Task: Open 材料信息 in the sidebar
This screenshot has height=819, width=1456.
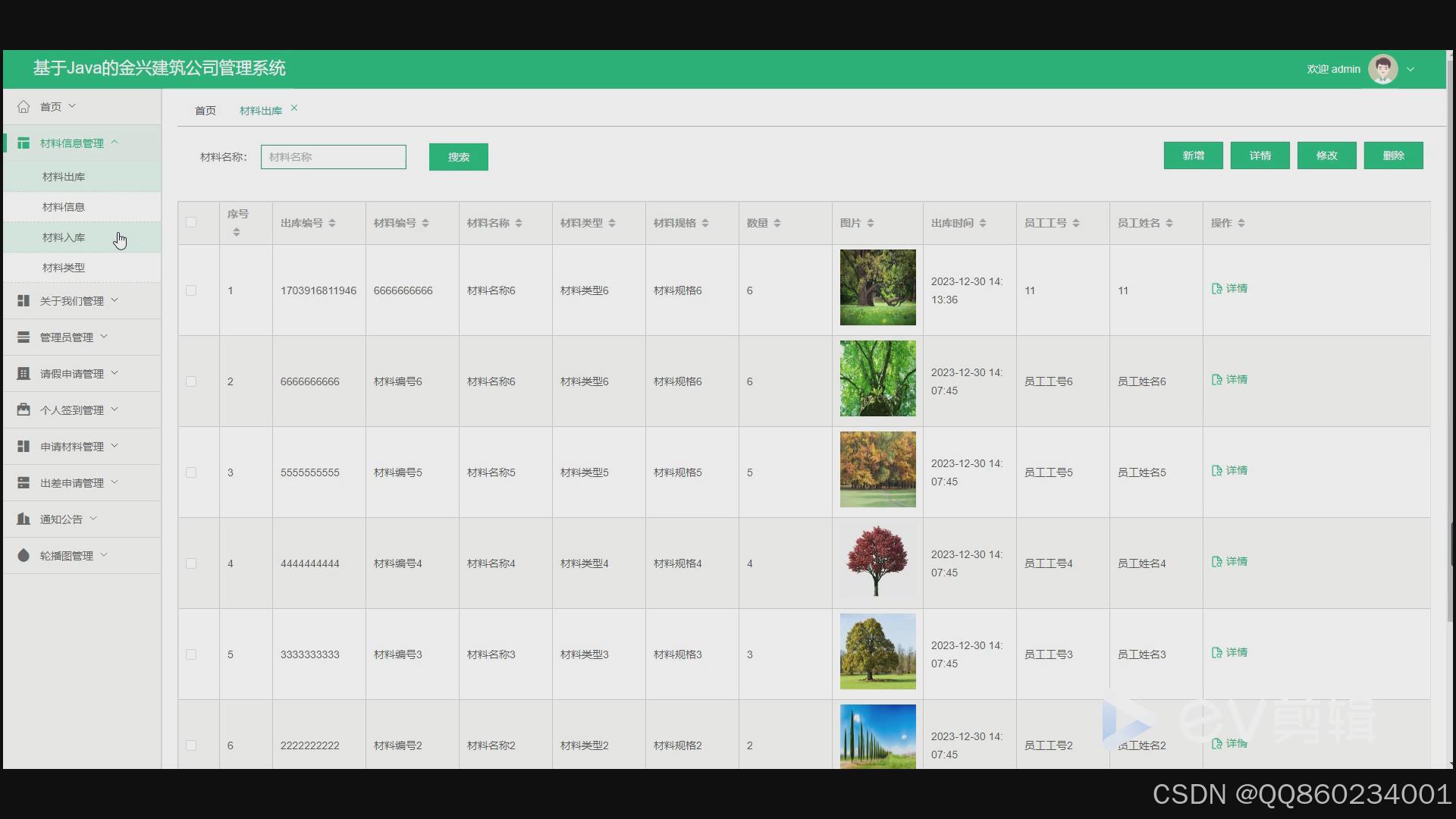Action: click(82, 207)
